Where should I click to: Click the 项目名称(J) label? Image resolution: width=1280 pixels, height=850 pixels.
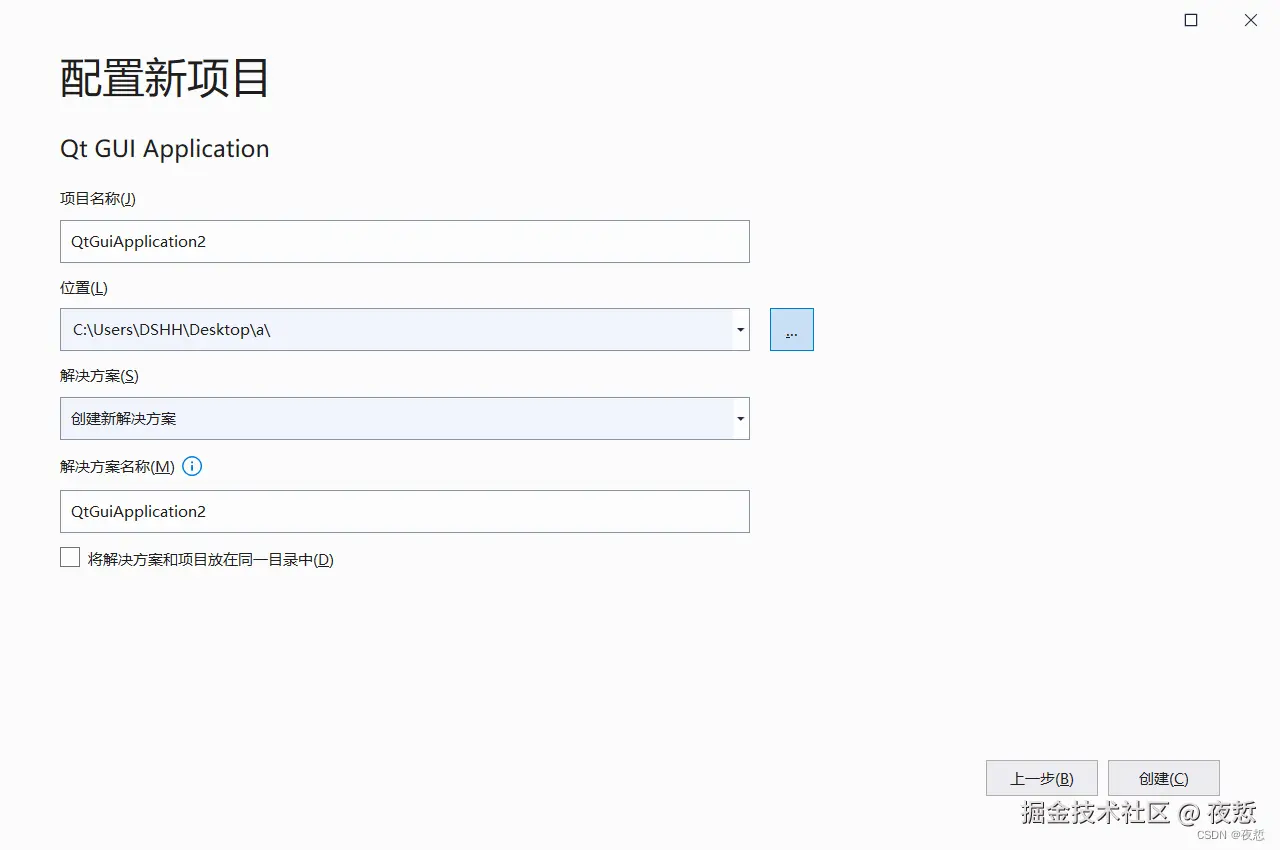pyautogui.click(x=98, y=198)
